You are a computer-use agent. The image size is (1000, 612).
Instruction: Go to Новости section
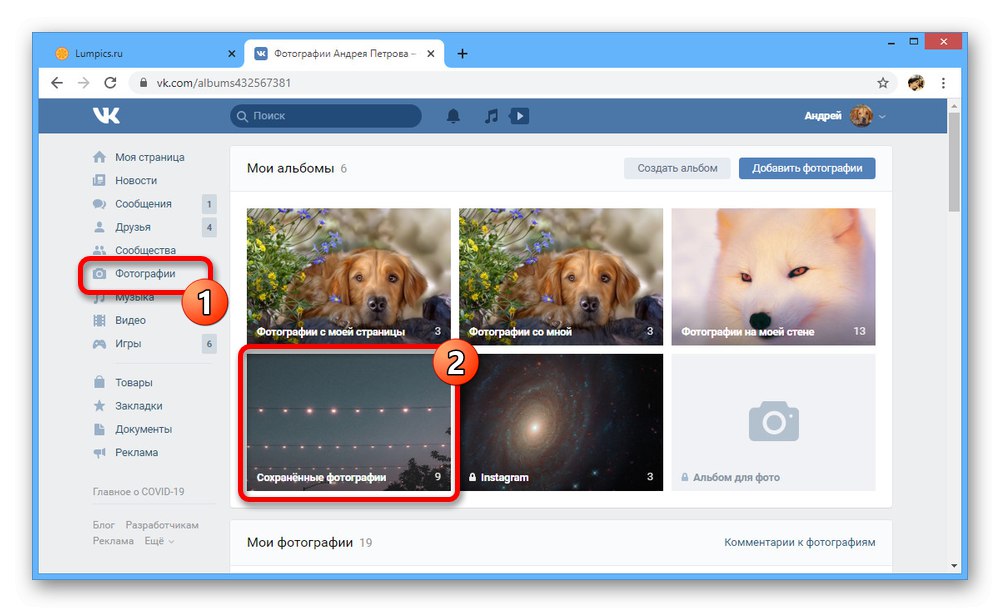click(x=136, y=180)
